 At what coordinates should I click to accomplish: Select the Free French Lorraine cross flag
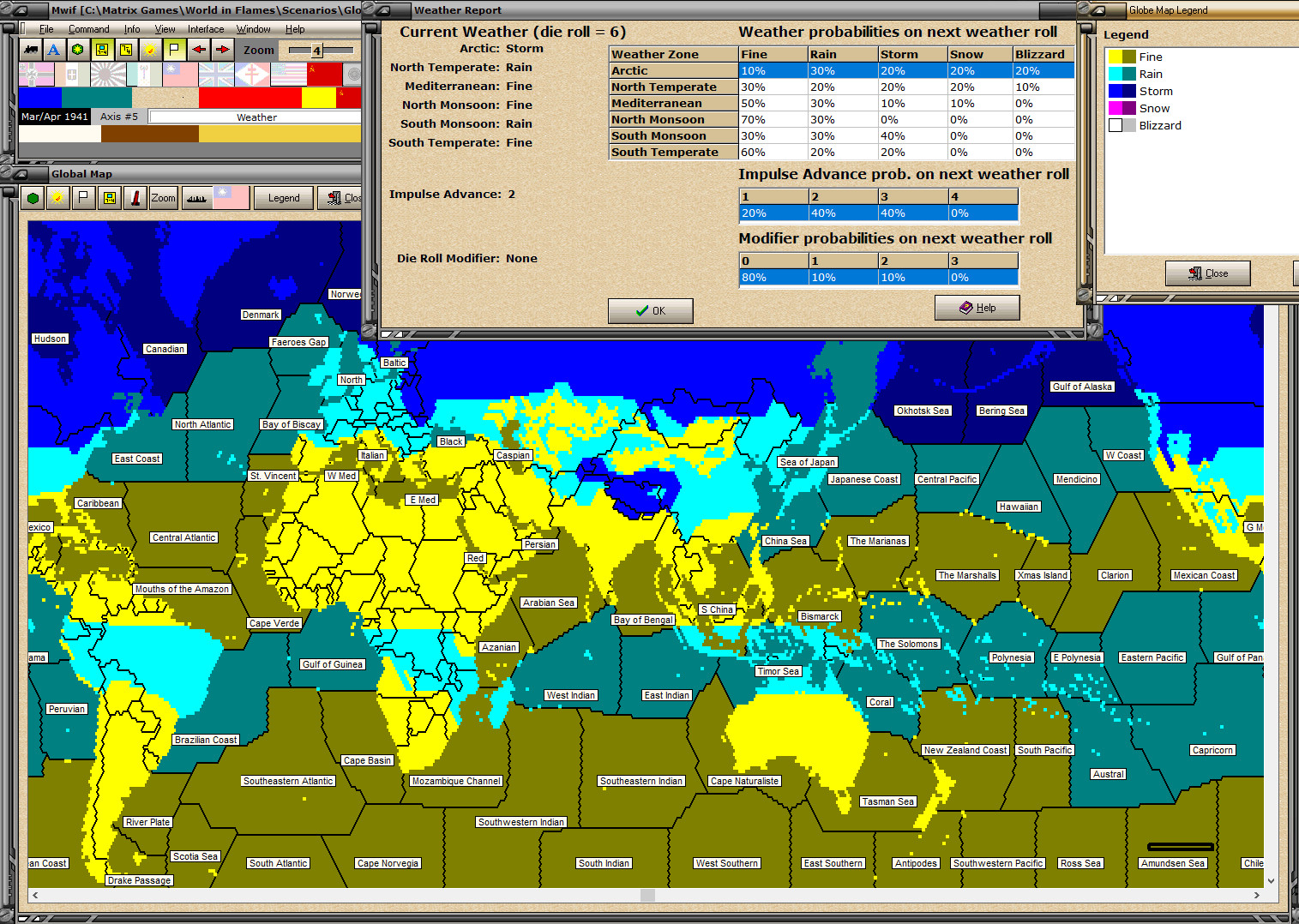pyautogui.click(x=253, y=75)
